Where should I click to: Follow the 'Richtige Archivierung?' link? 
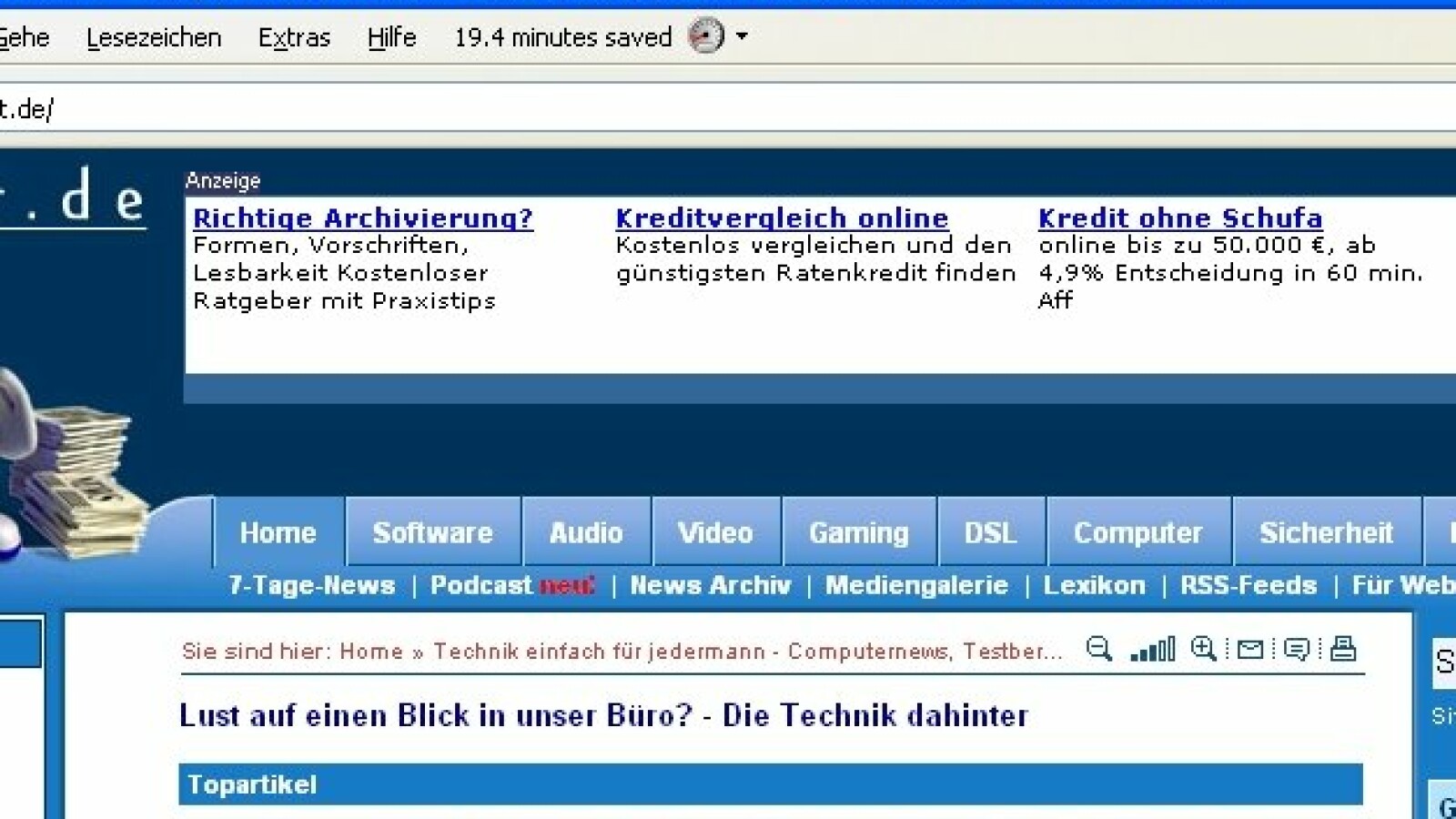pos(362,218)
